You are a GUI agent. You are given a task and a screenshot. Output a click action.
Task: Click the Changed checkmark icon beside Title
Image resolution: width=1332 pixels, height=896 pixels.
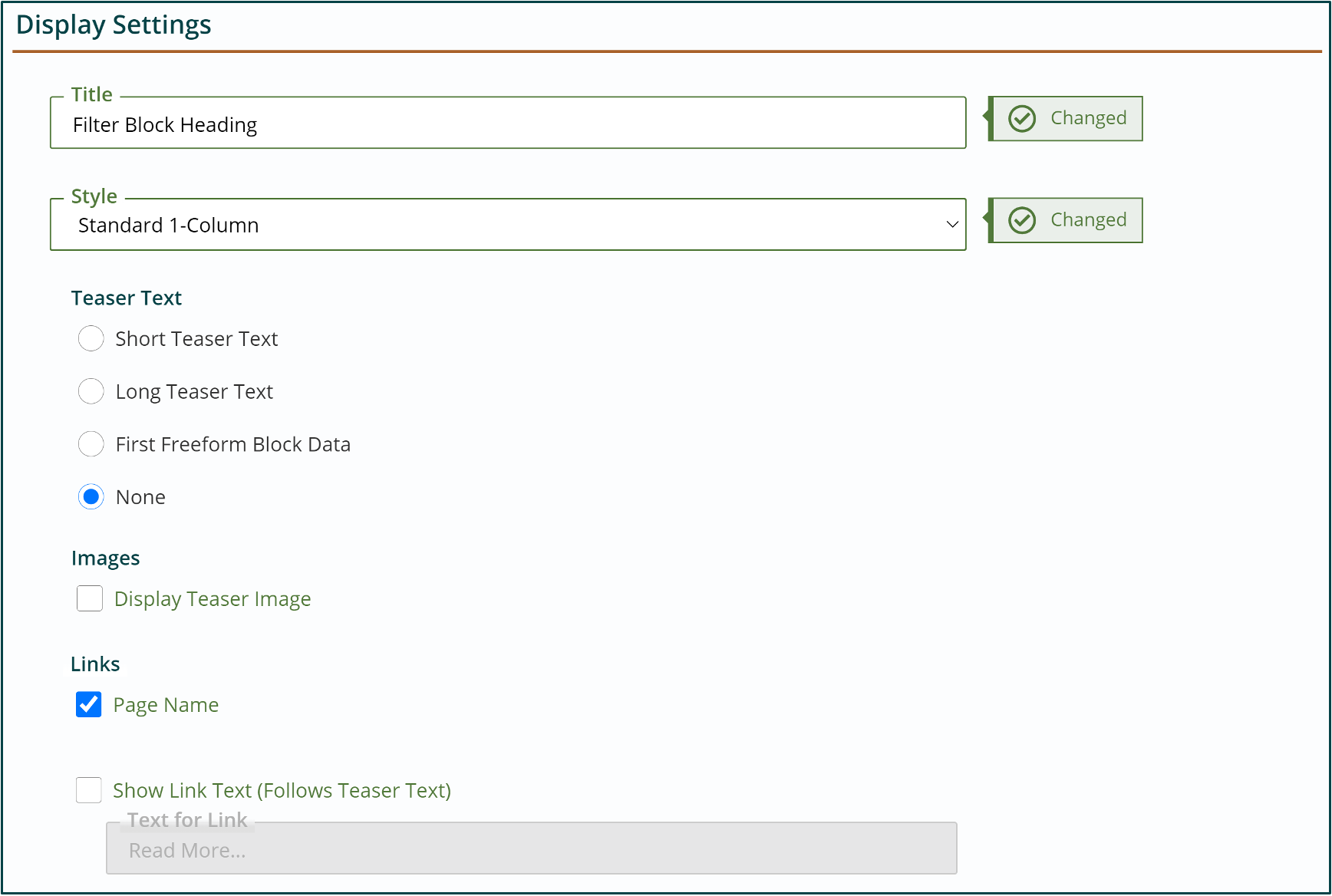[1022, 118]
